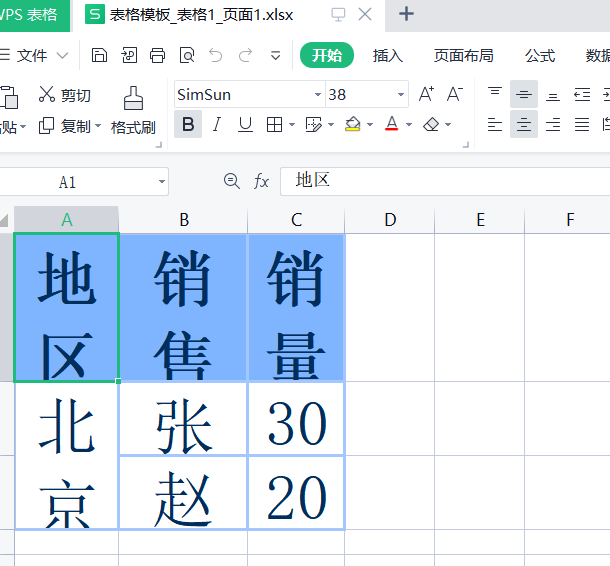This screenshot has height=566, width=610.
Task: Switch to the 插入 (Insert) tab
Action: tap(387, 55)
